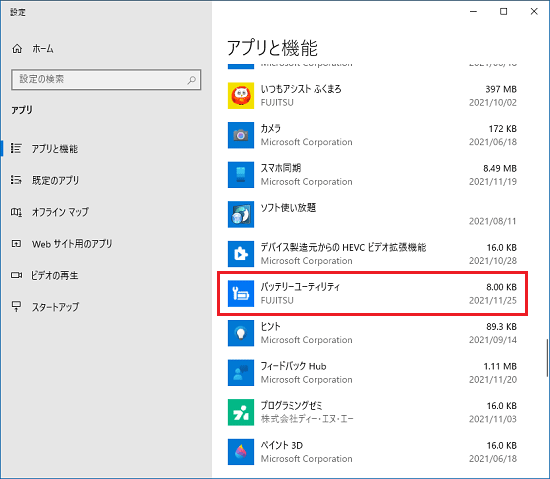The image size is (550, 479).
Task: Open the ビデオの再生 page
Action: point(55,275)
